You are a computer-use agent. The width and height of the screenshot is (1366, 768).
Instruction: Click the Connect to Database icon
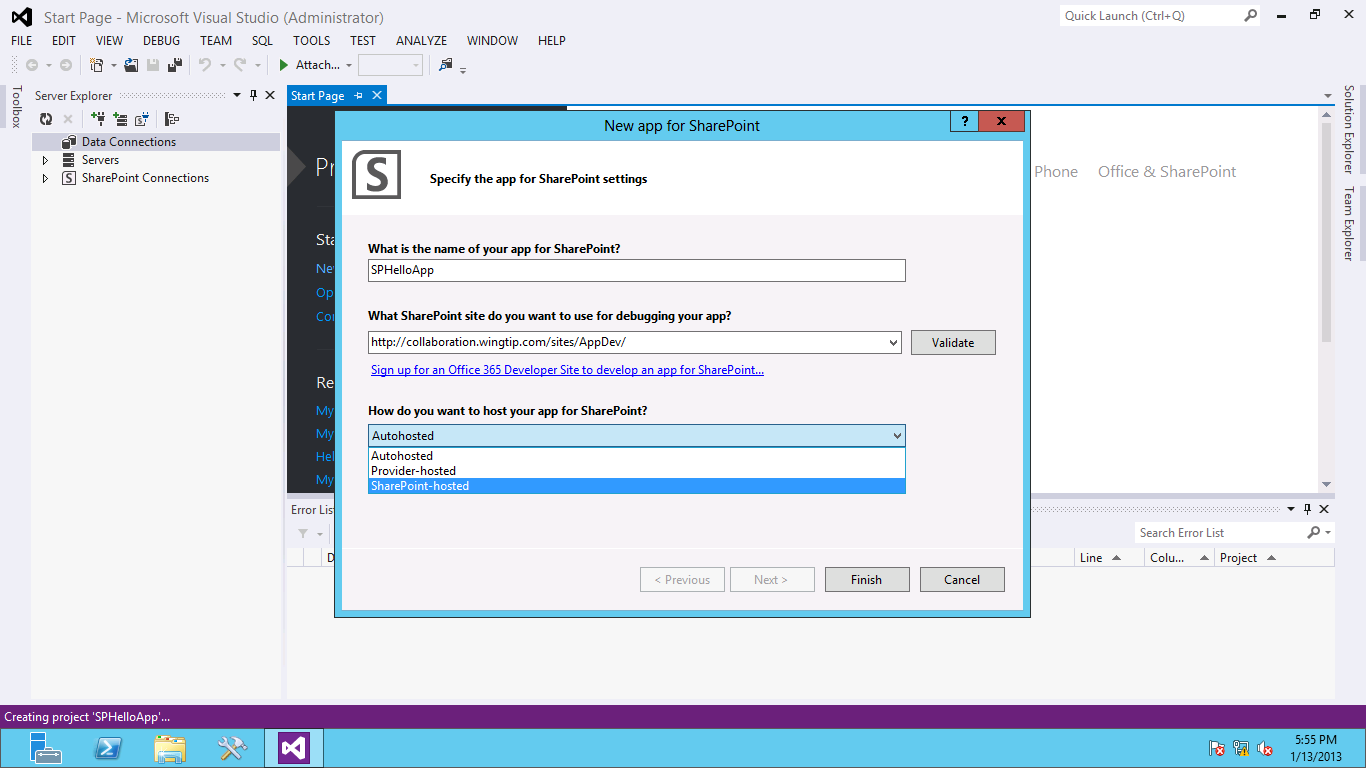(98, 119)
